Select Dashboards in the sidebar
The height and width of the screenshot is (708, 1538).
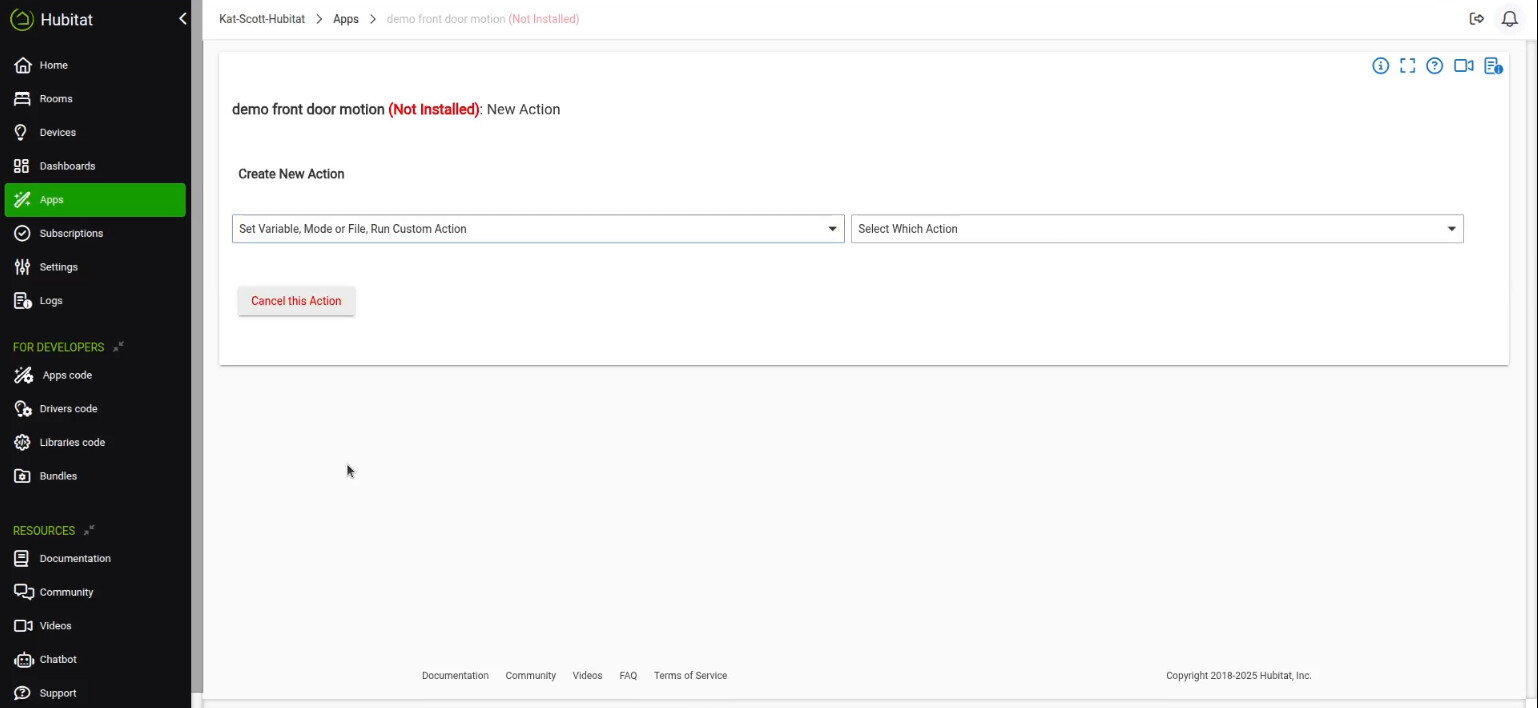pyautogui.click(x=95, y=166)
